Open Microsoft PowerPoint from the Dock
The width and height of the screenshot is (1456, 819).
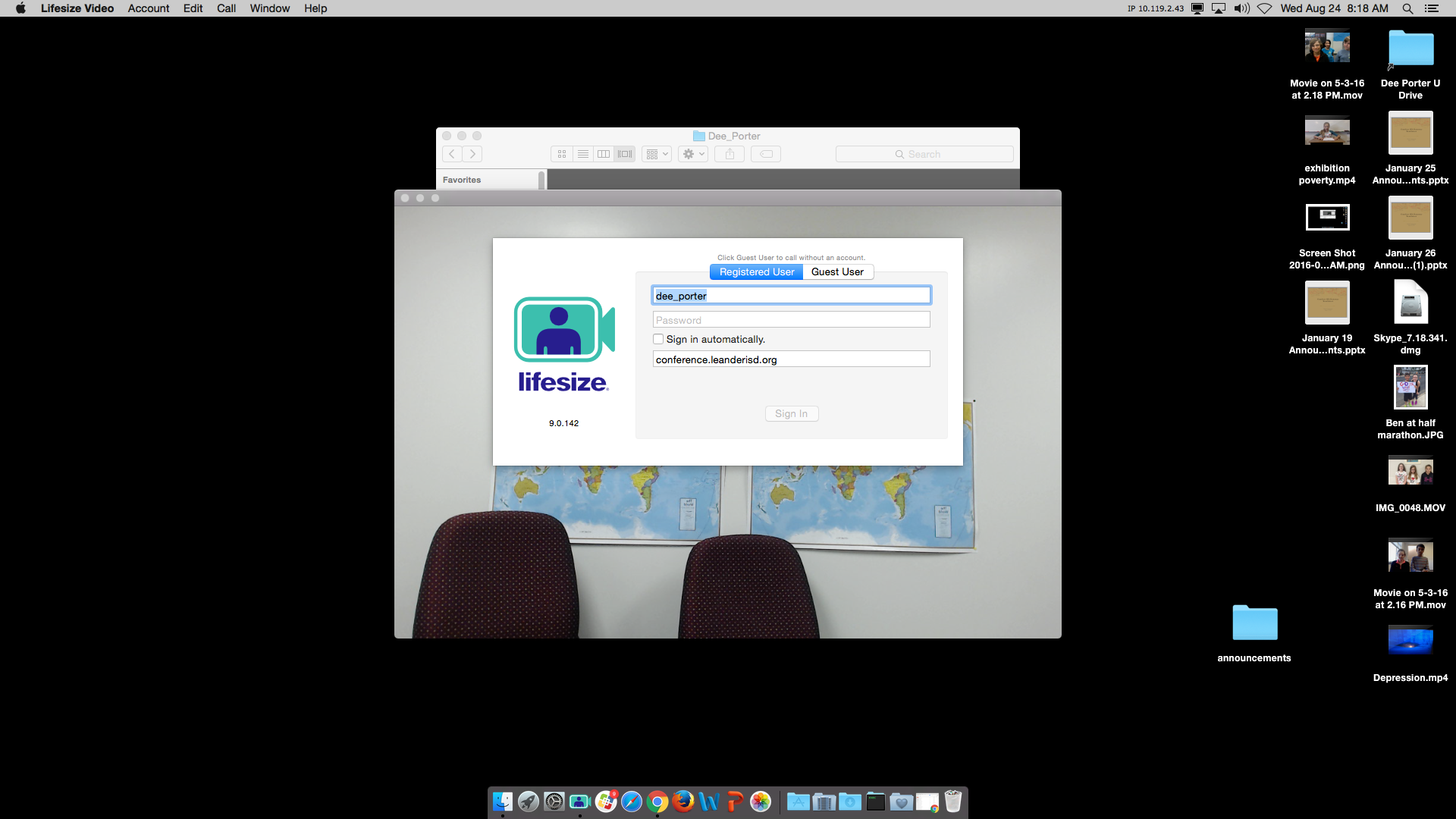point(736,802)
